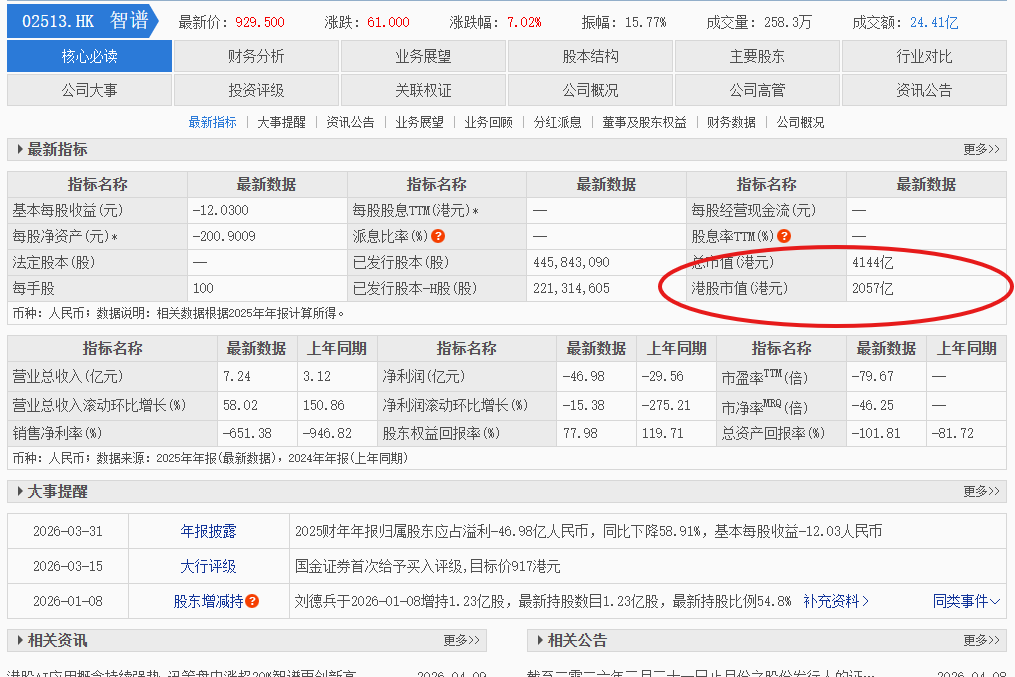Open the 投资评级 tab
Screen dimensions: 1015x677
(256, 90)
